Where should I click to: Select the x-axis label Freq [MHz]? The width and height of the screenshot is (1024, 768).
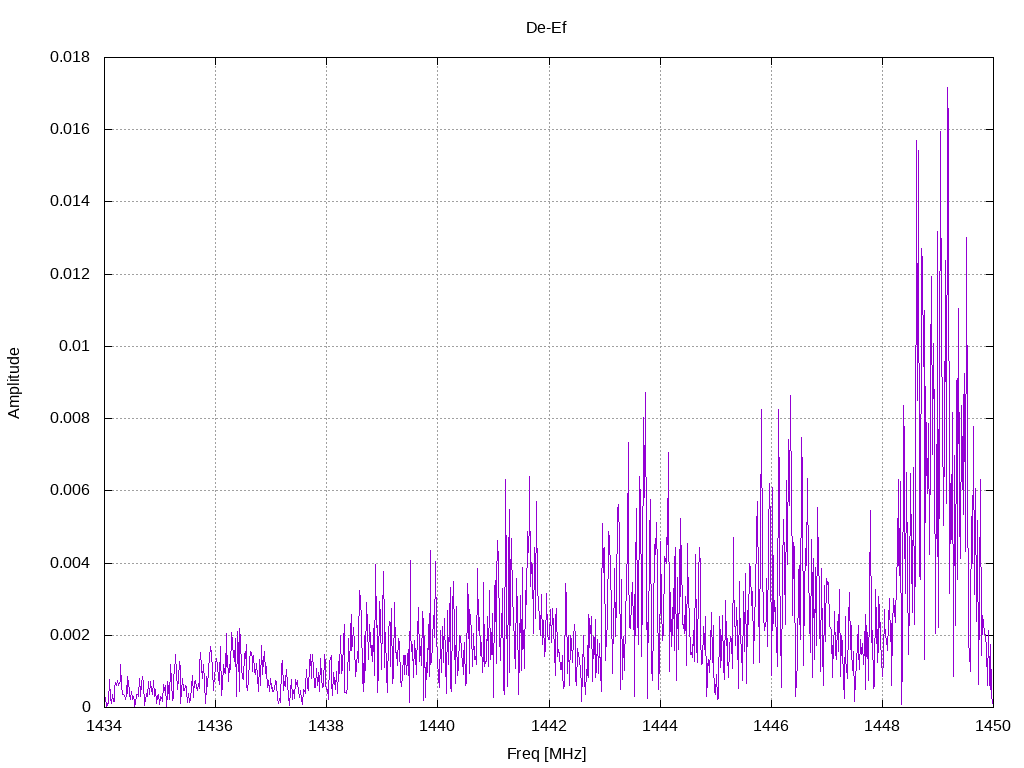(547, 754)
